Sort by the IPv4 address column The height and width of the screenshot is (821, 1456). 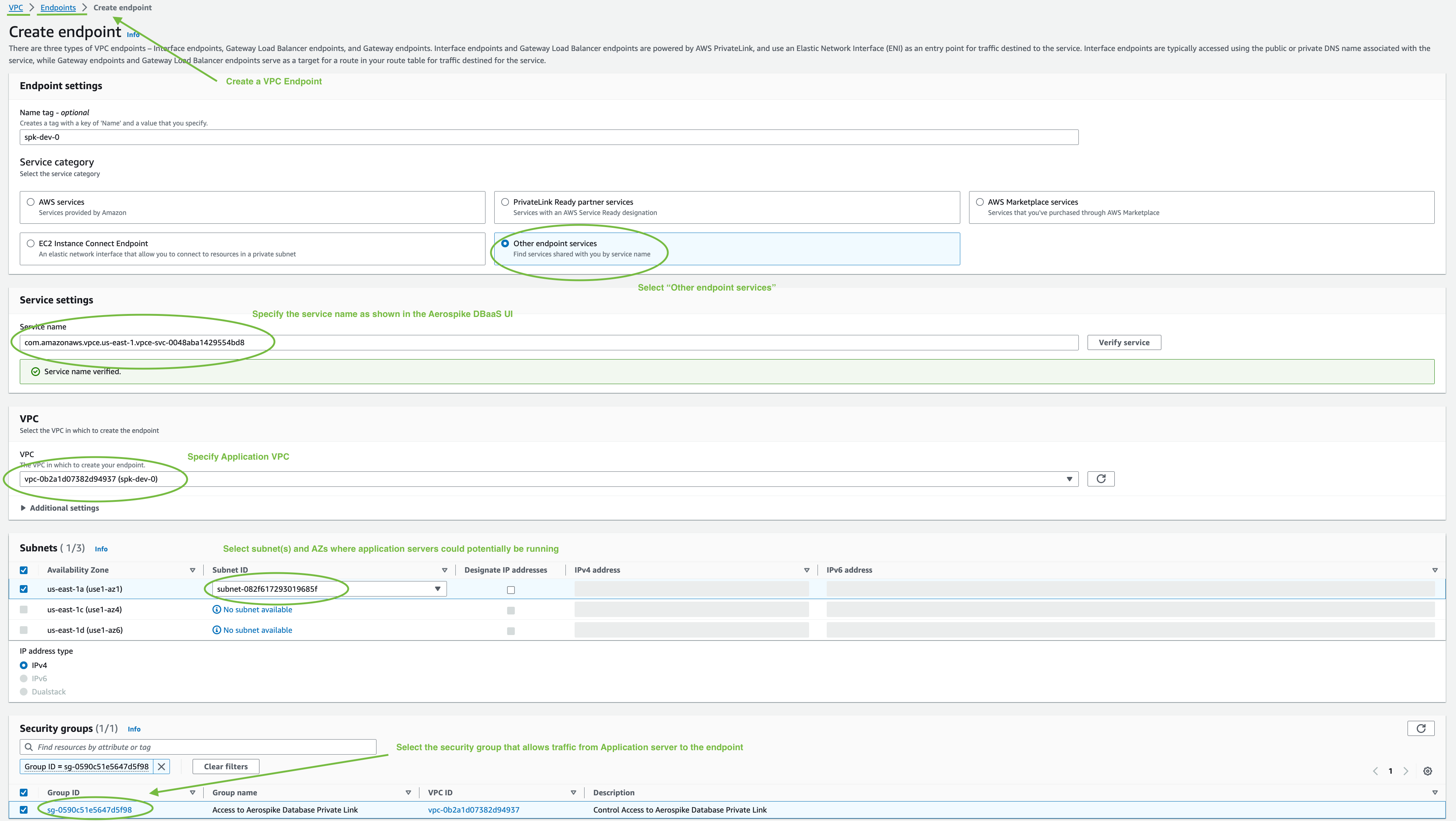(807, 570)
